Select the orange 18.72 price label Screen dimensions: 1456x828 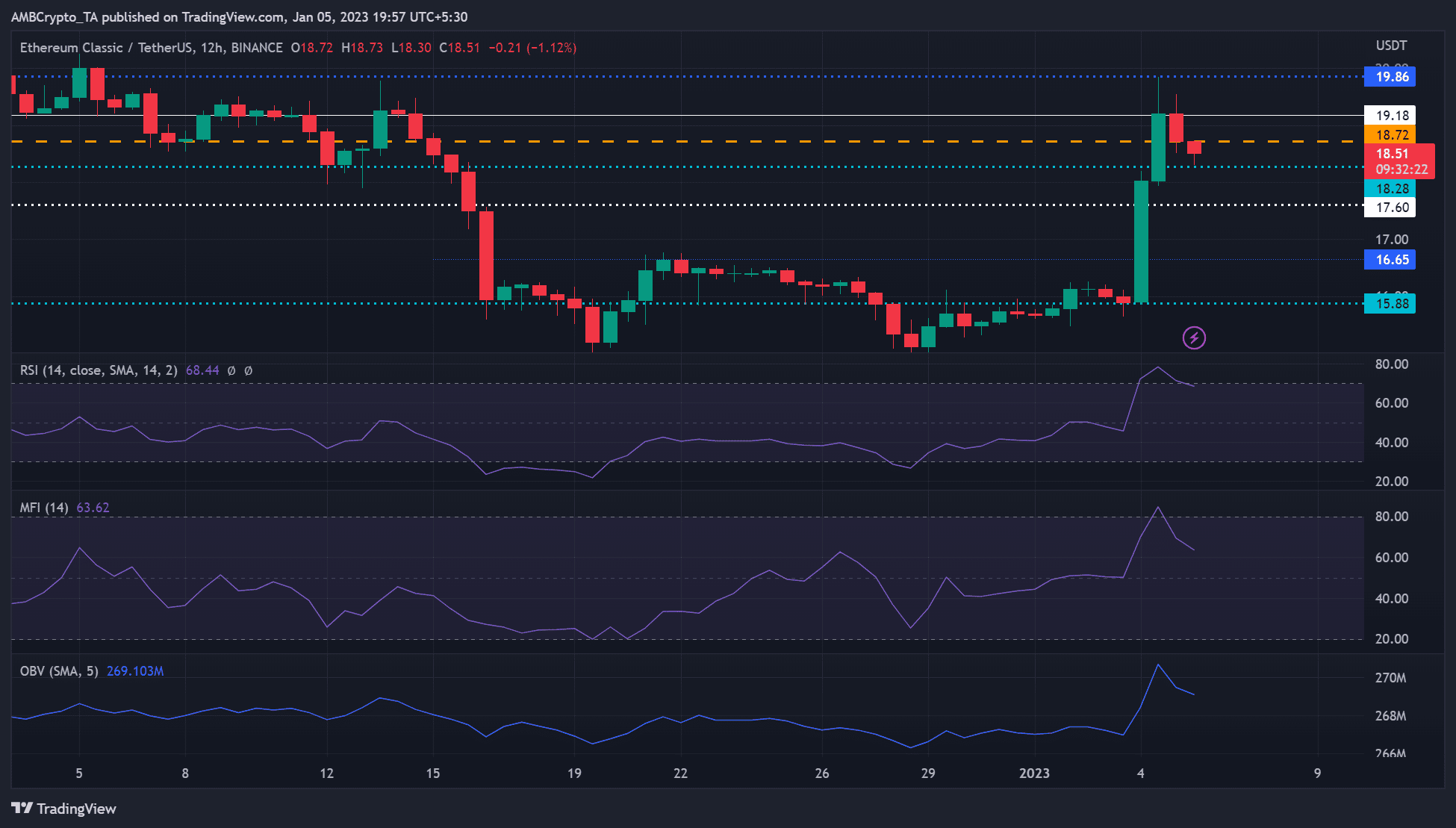coord(1390,135)
